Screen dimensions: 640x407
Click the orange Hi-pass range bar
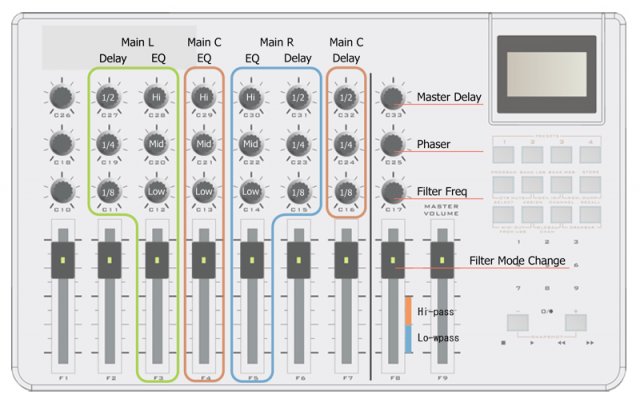(x=408, y=311)
